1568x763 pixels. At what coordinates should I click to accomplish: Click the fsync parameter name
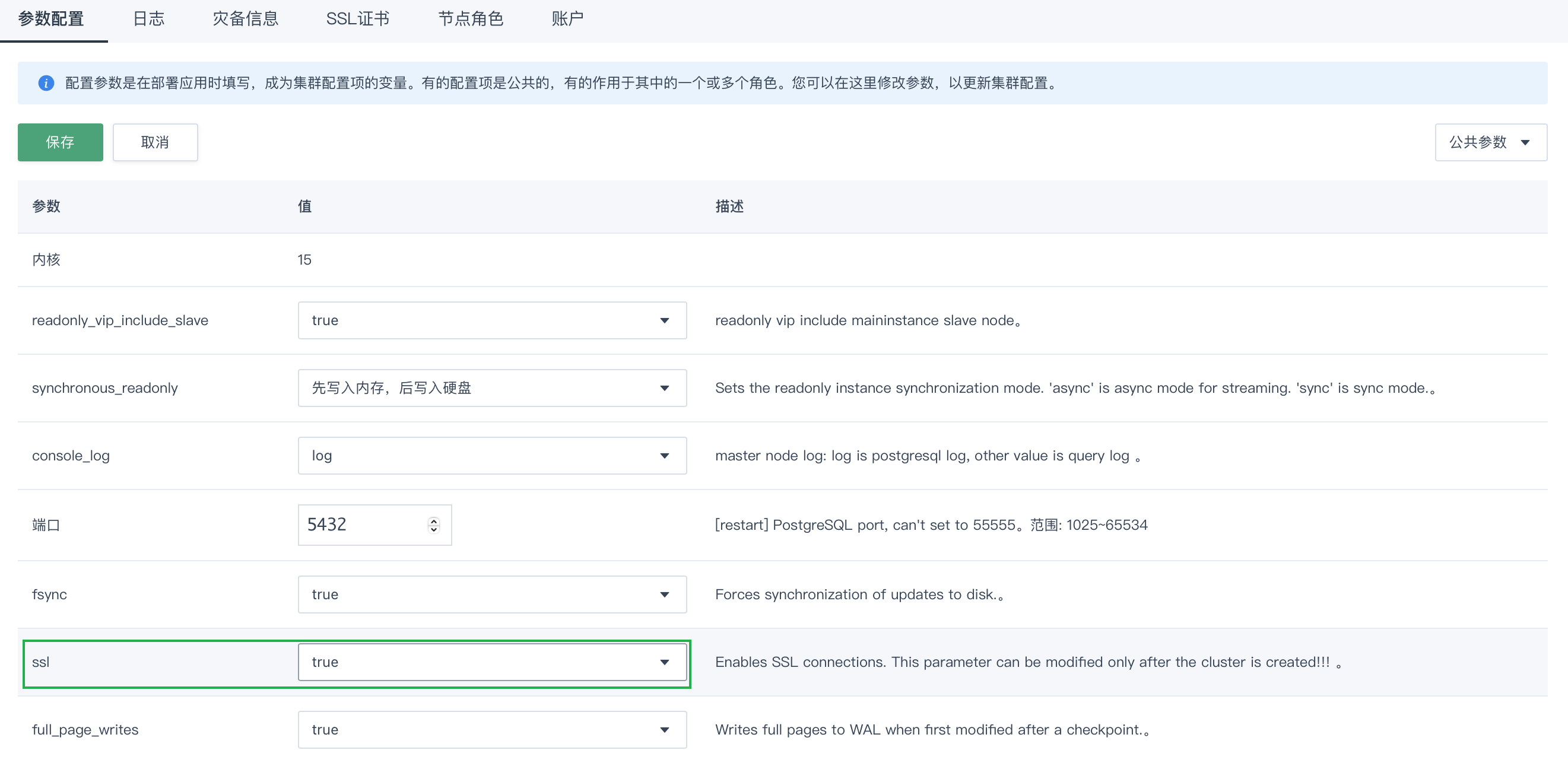(x=49, y=594)
